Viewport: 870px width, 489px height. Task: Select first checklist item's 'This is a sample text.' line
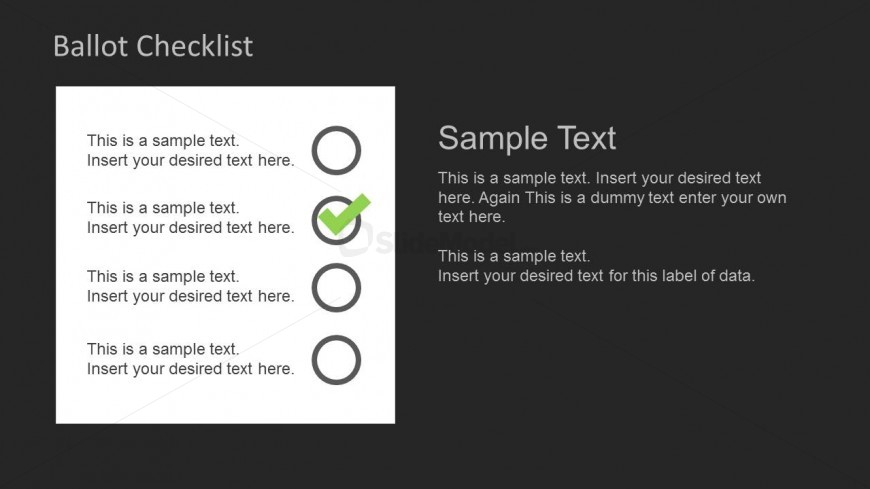tap(163, 141)
